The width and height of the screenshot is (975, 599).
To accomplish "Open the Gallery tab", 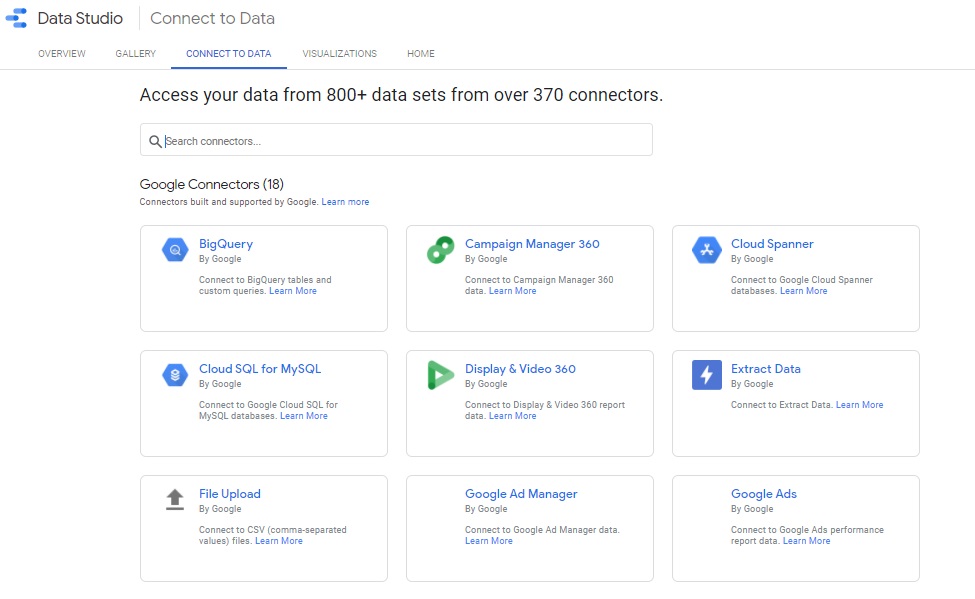I will click(x=135, y=54).
